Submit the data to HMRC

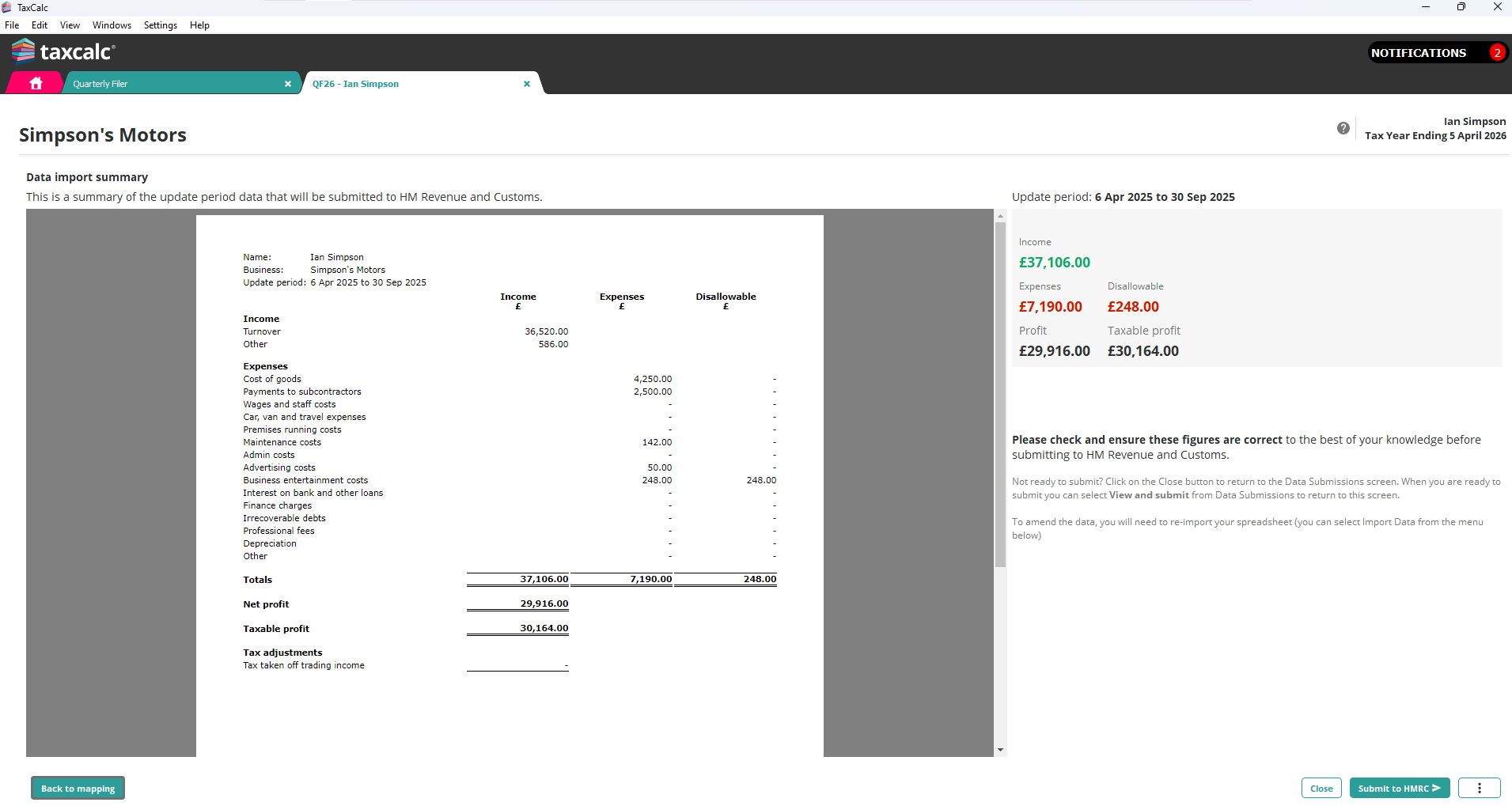(1399, 788)
